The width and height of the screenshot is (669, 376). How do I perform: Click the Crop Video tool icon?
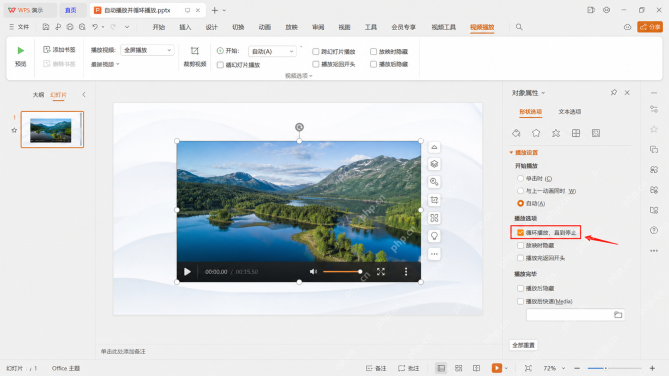tap(195, 51)
